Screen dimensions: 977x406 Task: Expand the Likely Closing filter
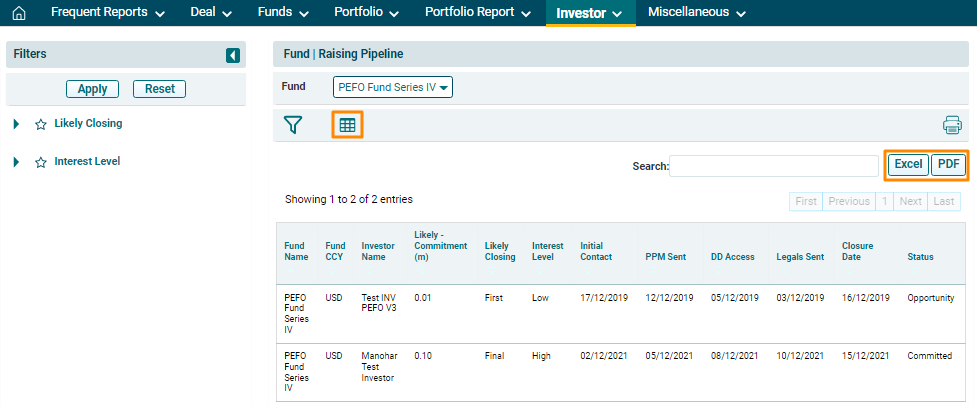tap(16, 124)
